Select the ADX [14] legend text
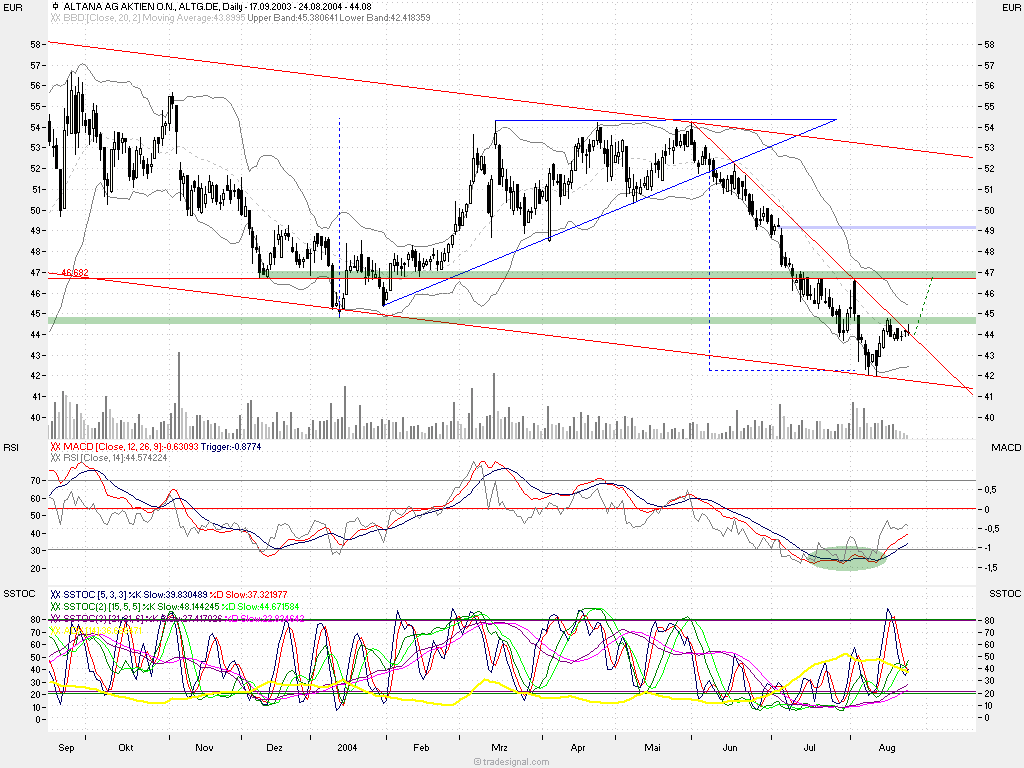Viewport: 1024px width, 768px height. tap(102, 630)
